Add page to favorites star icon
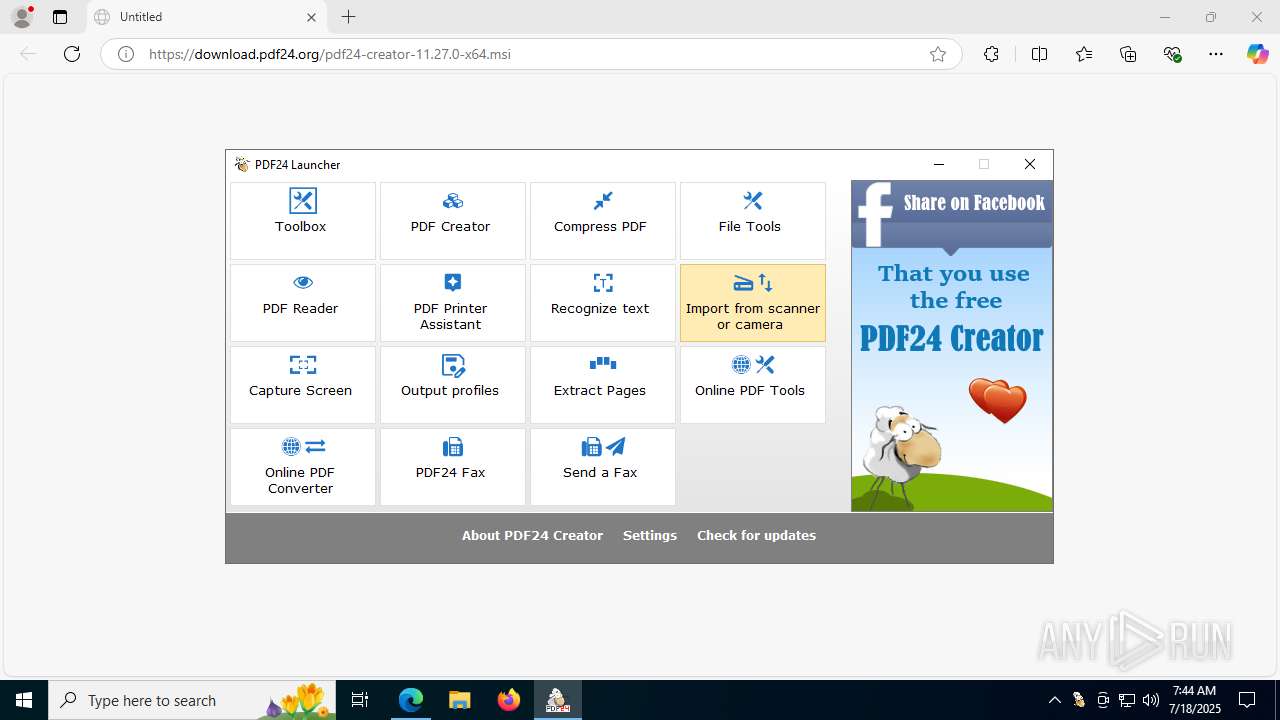Screen dimensions: 1280x720 click(x=938, y=54)
